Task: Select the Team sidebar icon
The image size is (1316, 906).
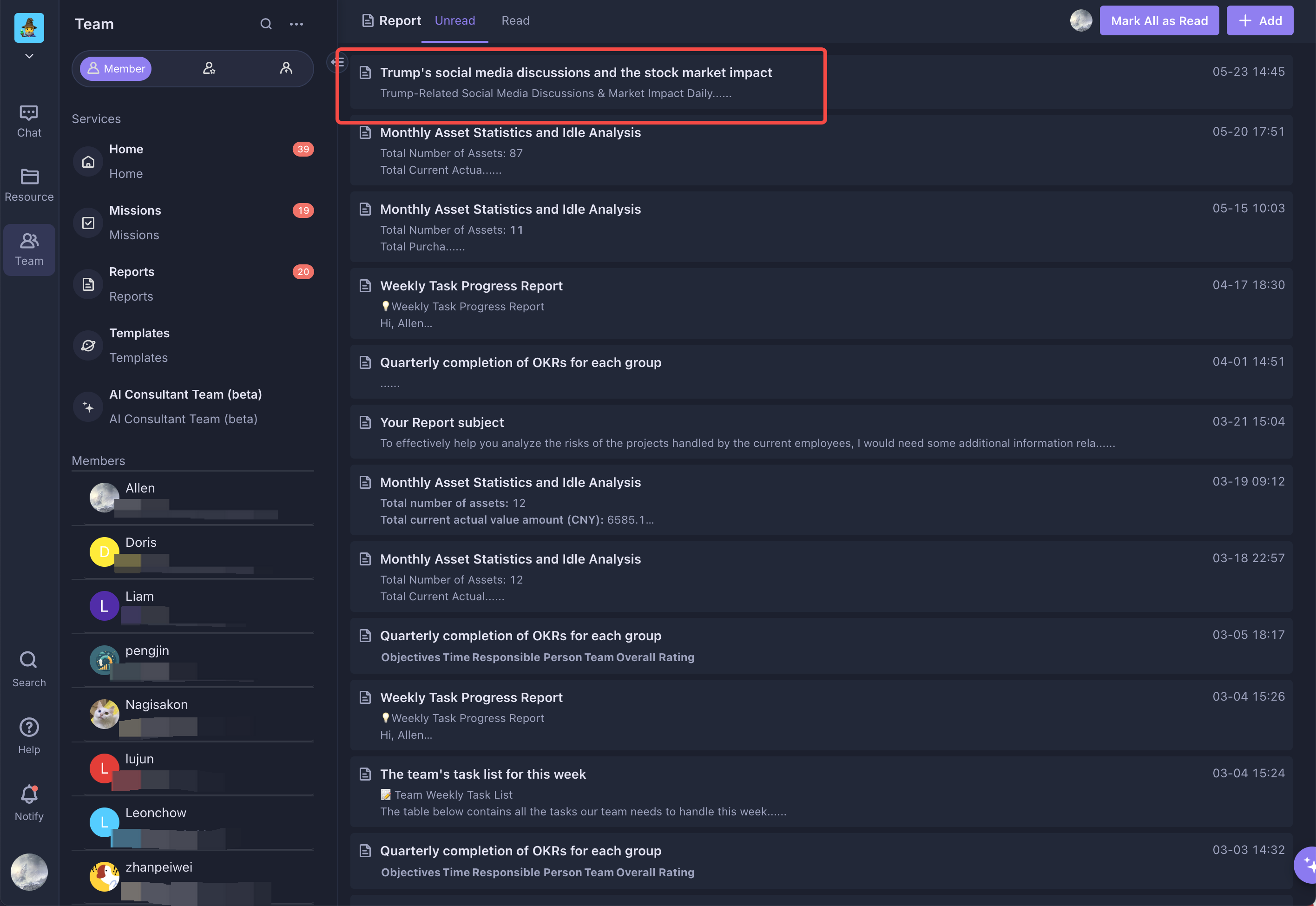Action: (x=29, y=250)
